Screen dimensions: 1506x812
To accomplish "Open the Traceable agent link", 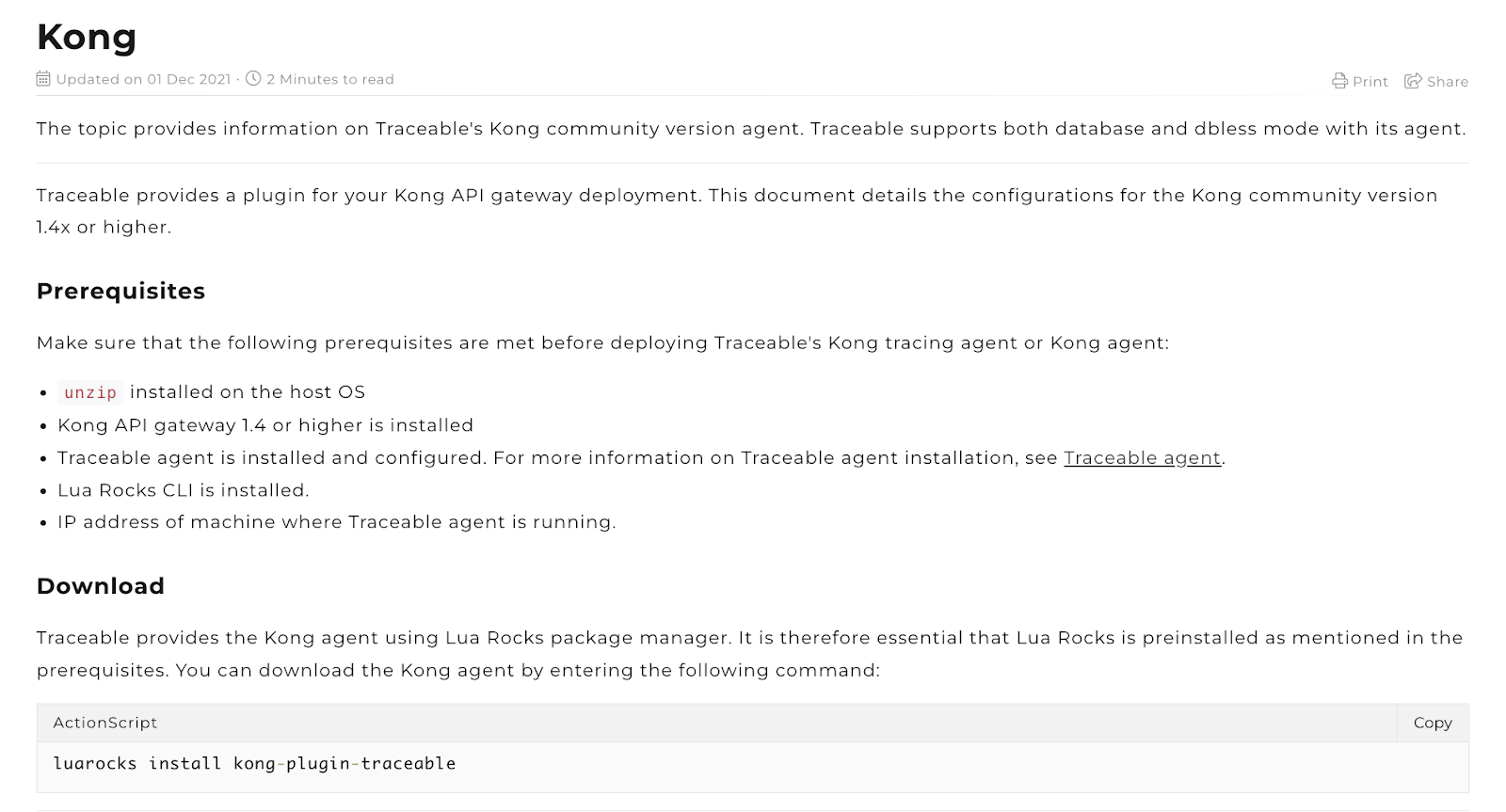I will [x=1142, y=458].
